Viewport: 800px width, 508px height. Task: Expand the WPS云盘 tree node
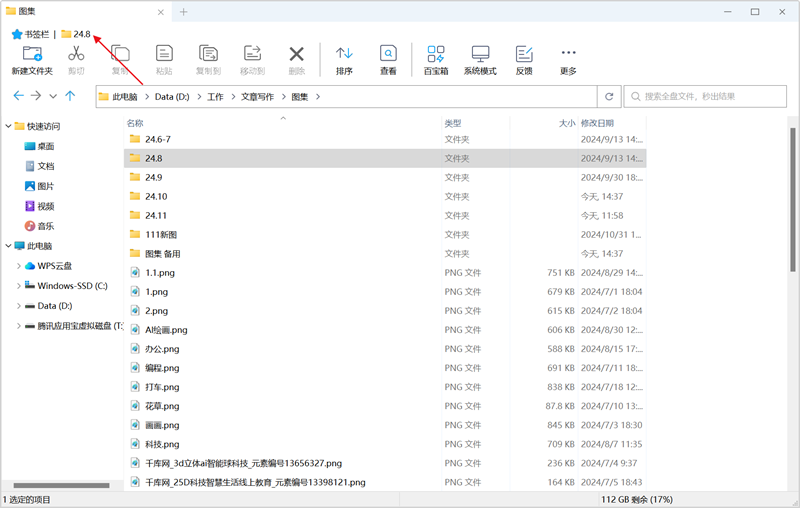point(18,266)
